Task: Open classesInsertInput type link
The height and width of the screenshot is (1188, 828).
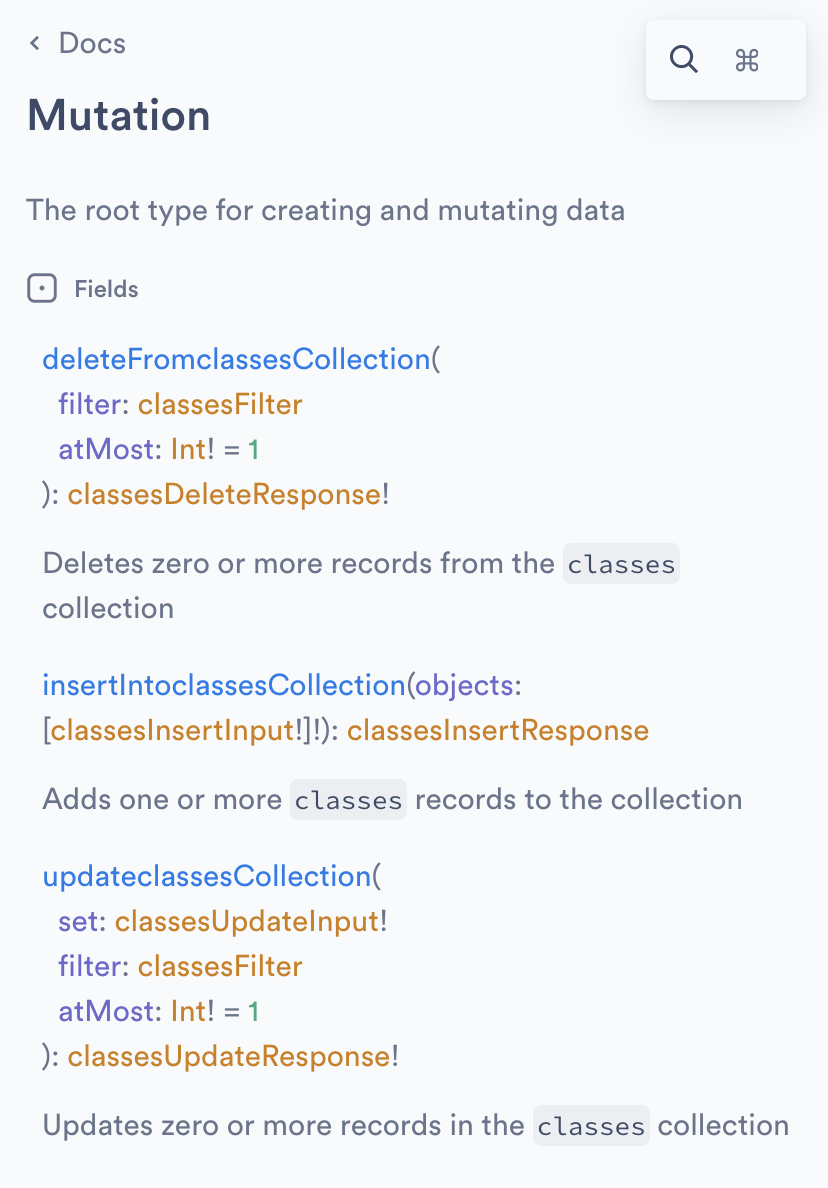Action: point(172,730)
